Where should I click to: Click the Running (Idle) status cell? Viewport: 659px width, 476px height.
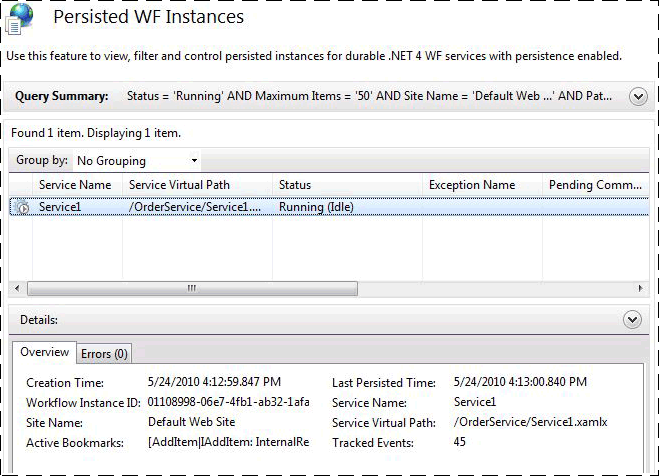(316, 207)
